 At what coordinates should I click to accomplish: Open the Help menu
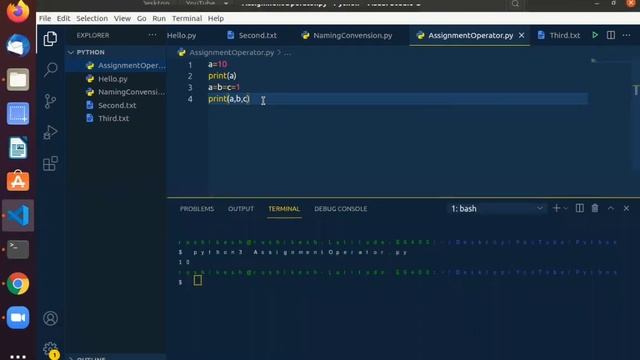point(216,18)
